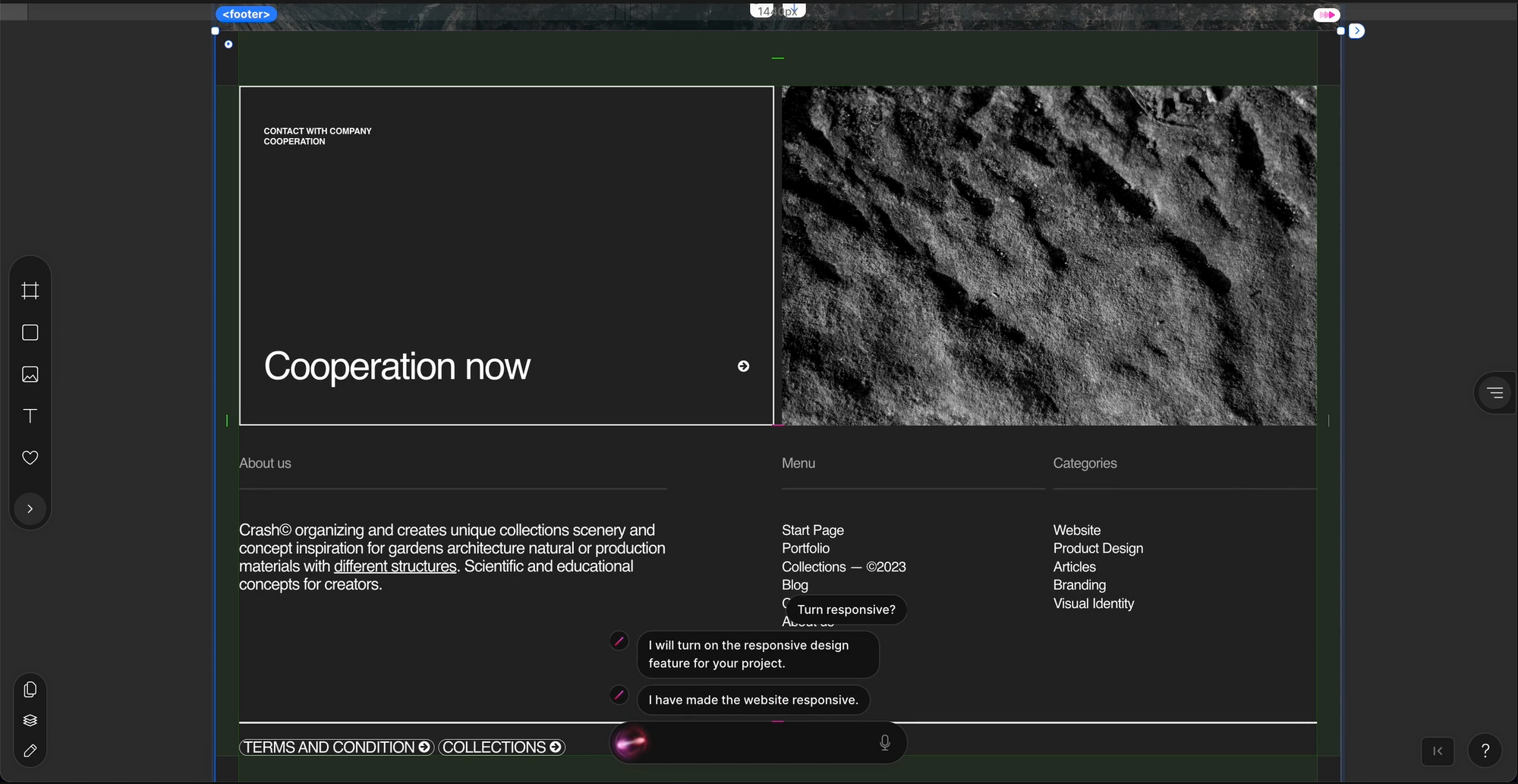Viewport: 1518px width, 784px height.
Task: Click in the AI chat input field
Action: point(759,742)
